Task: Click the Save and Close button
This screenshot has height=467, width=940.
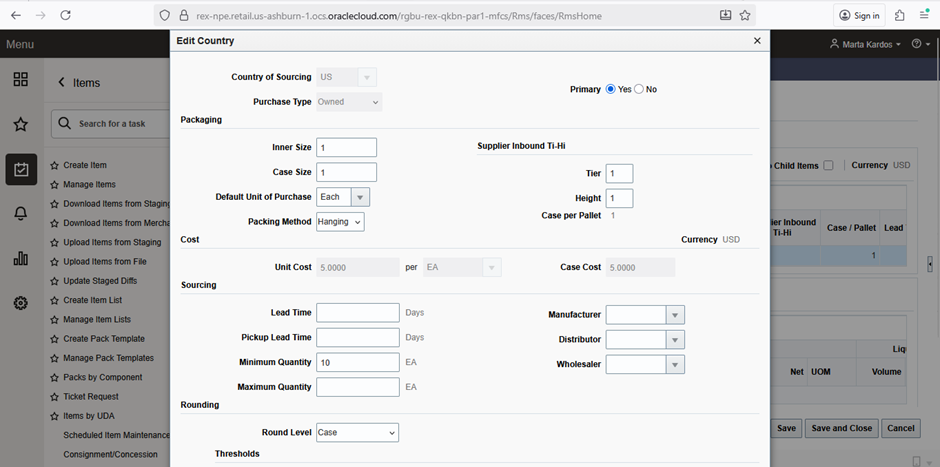Action: pyautogui.click(x=841, y=428)
